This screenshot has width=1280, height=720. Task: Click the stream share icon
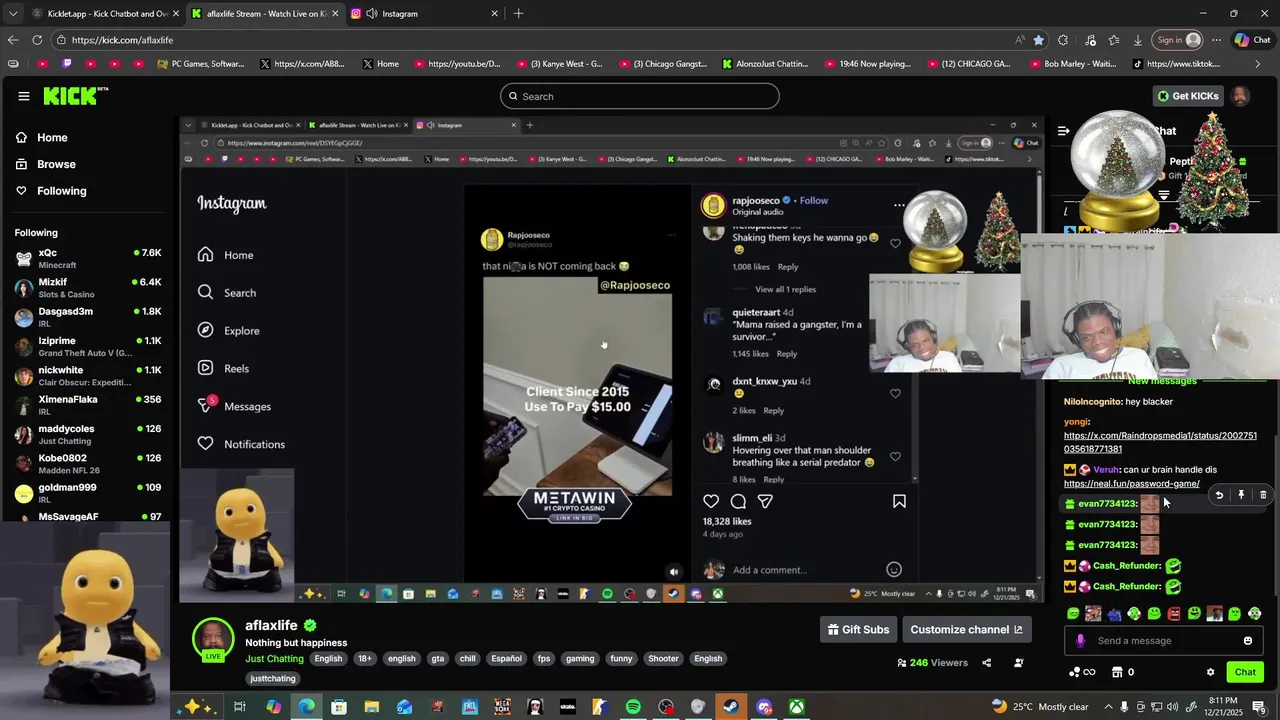pyautogui.click(x=986, y=662)
